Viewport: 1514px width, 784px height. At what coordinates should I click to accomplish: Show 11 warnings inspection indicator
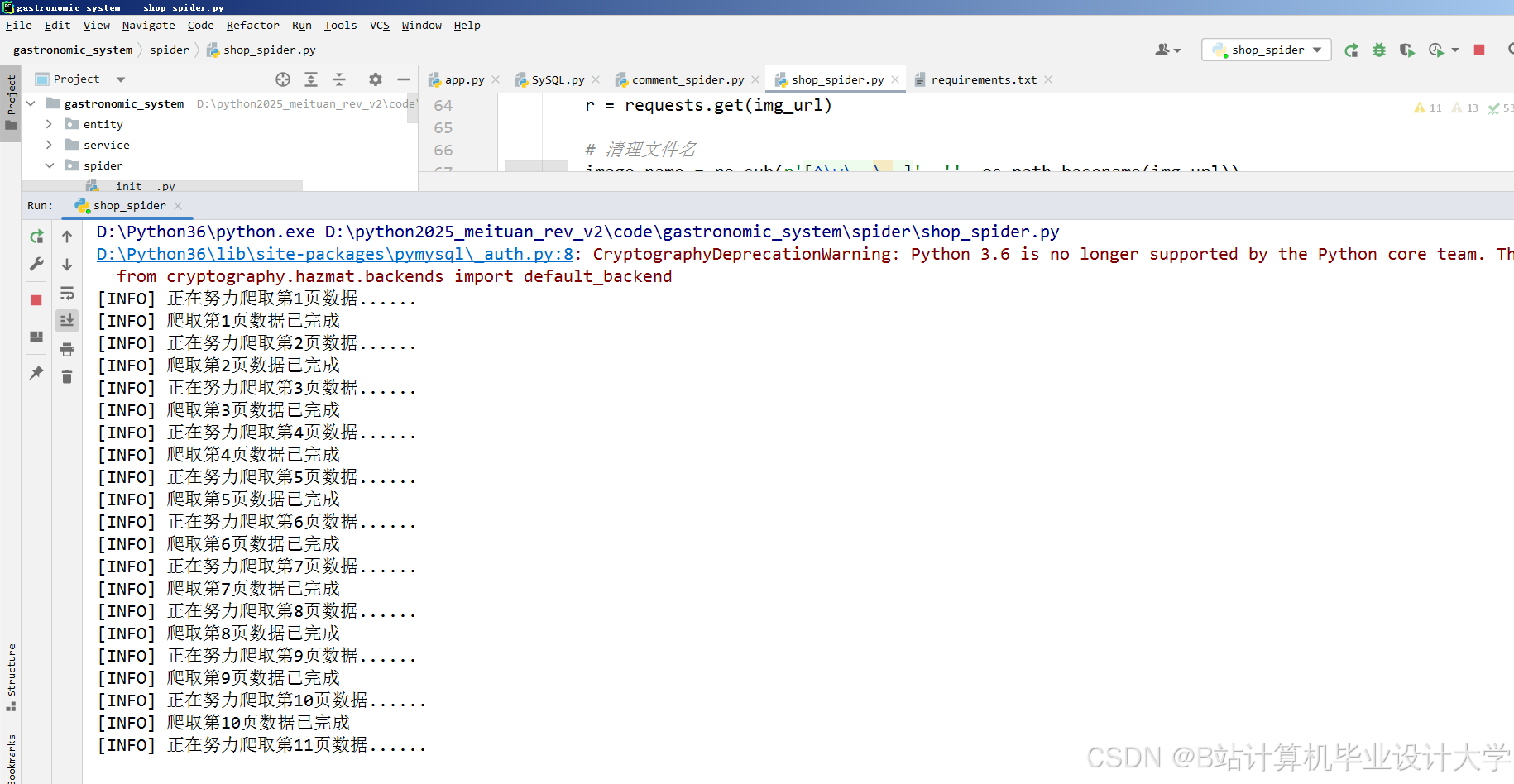pos(1428,108)
